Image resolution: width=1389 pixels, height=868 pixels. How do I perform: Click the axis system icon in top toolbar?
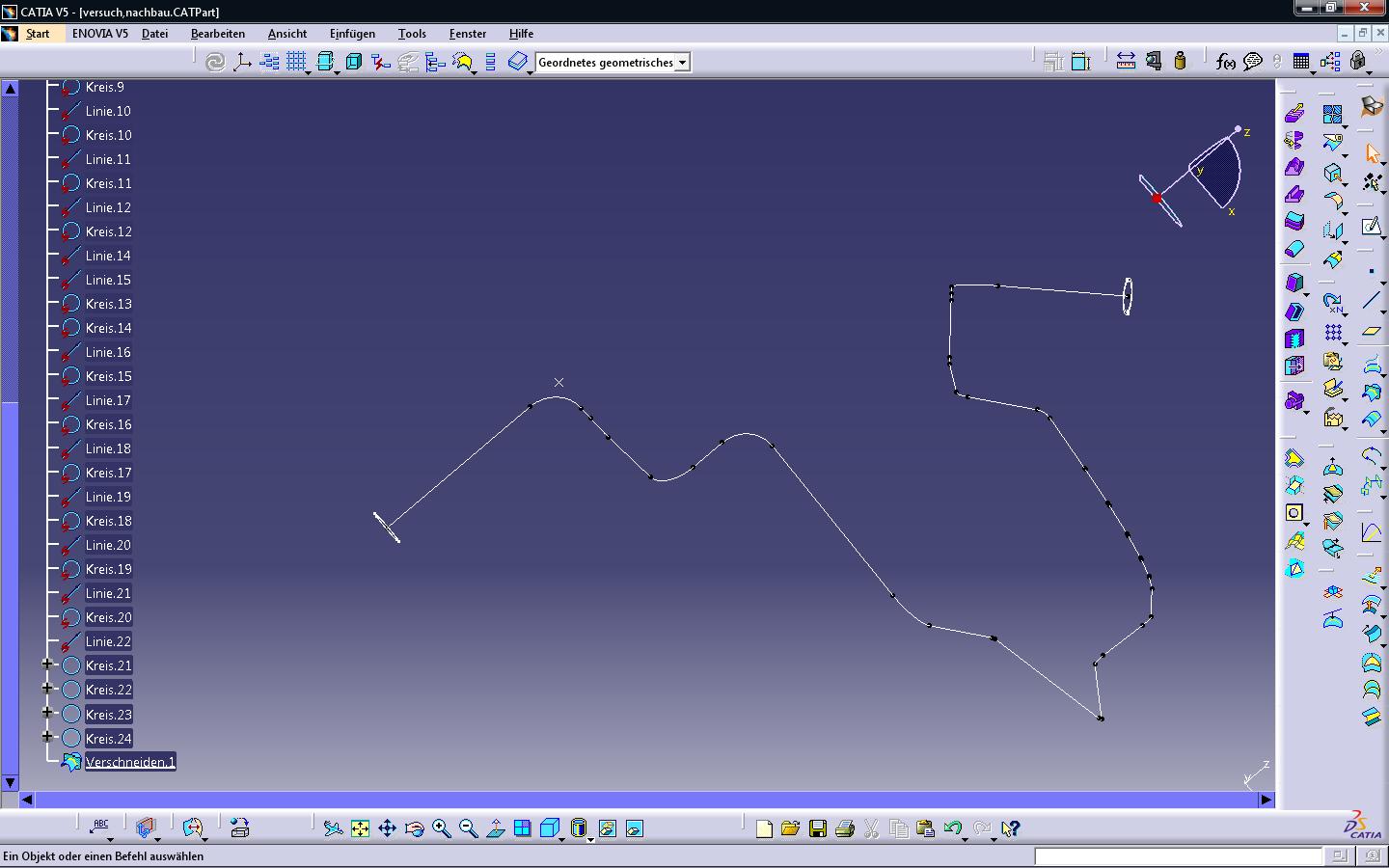coord(242,63)
